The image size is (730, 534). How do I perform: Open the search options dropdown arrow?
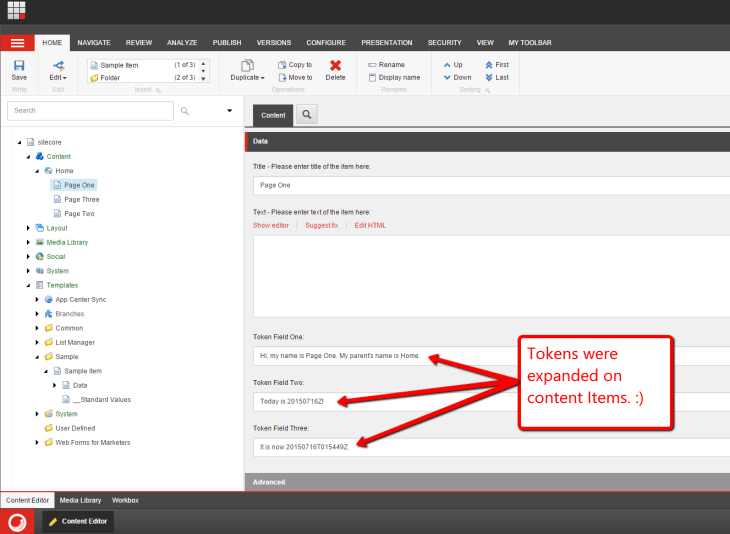click(x=229, y=111)
